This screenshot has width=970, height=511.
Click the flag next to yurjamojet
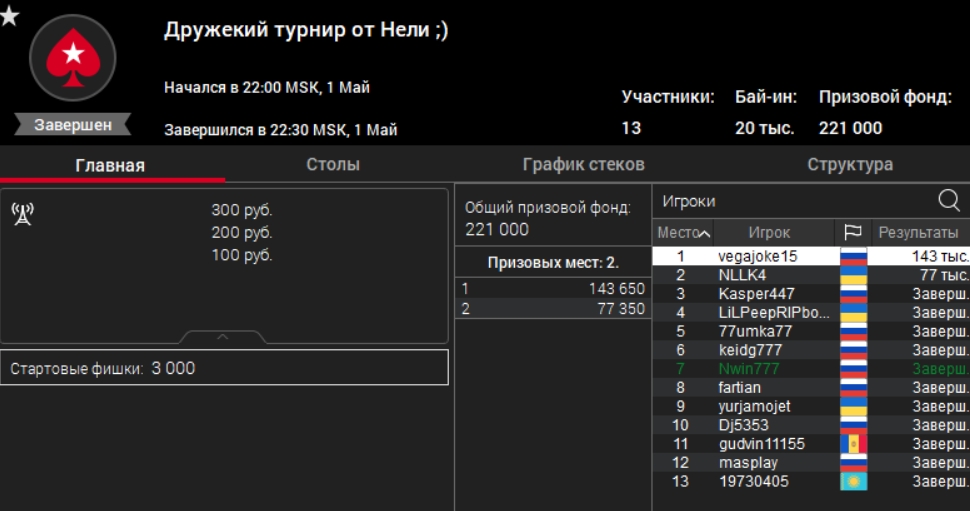pos(854,406)
